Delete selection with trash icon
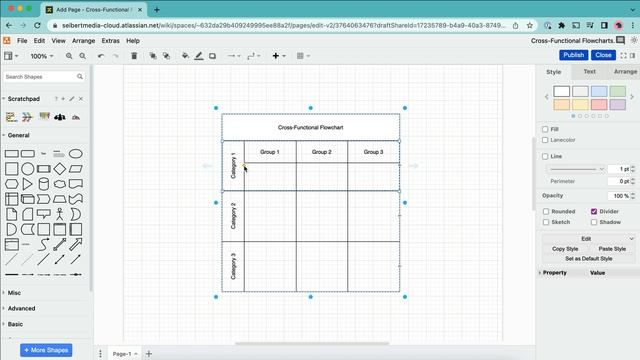 coord(134,56)
